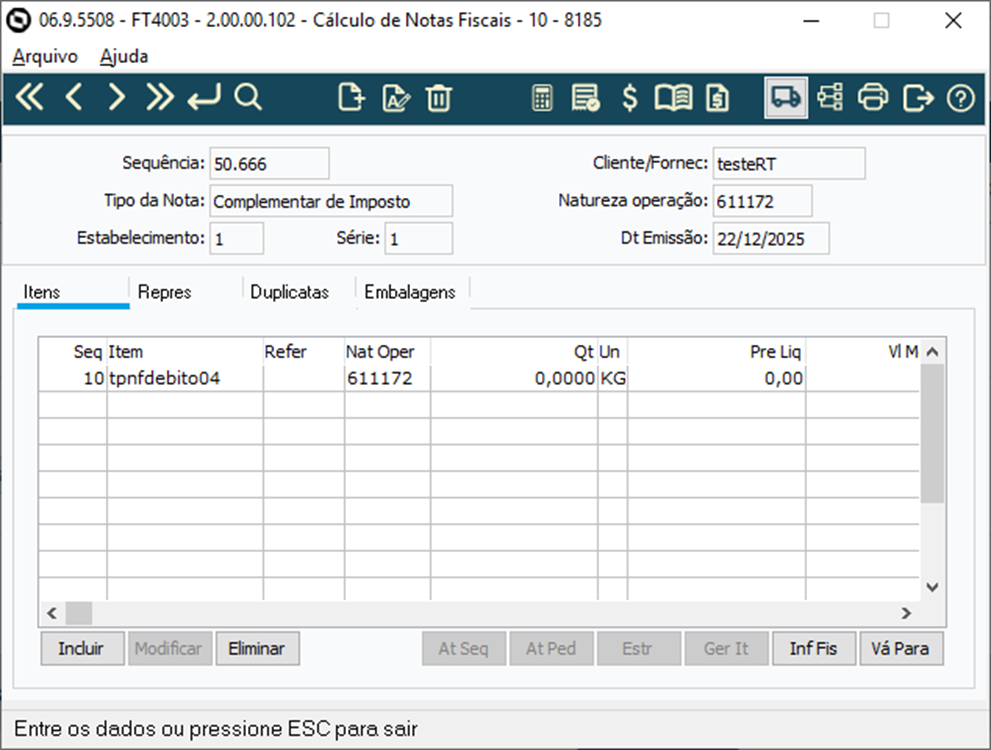Print using the printer icon

(873, 98)
